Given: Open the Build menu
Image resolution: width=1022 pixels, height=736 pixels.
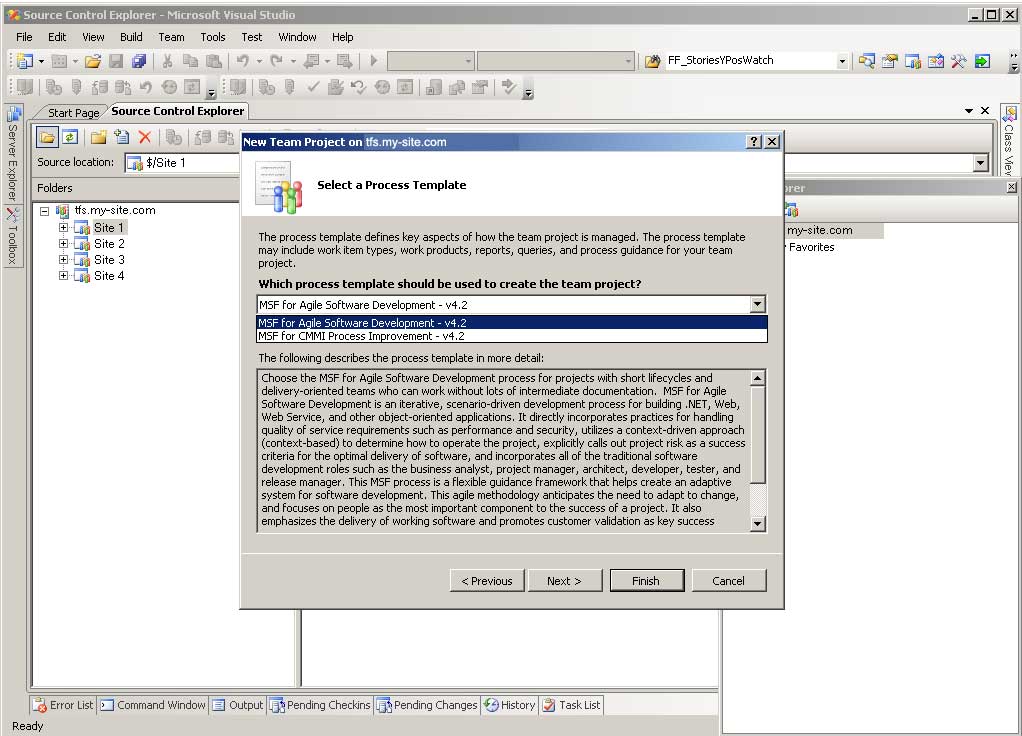Looking at the screenshot, I should (x=131, y=37).
